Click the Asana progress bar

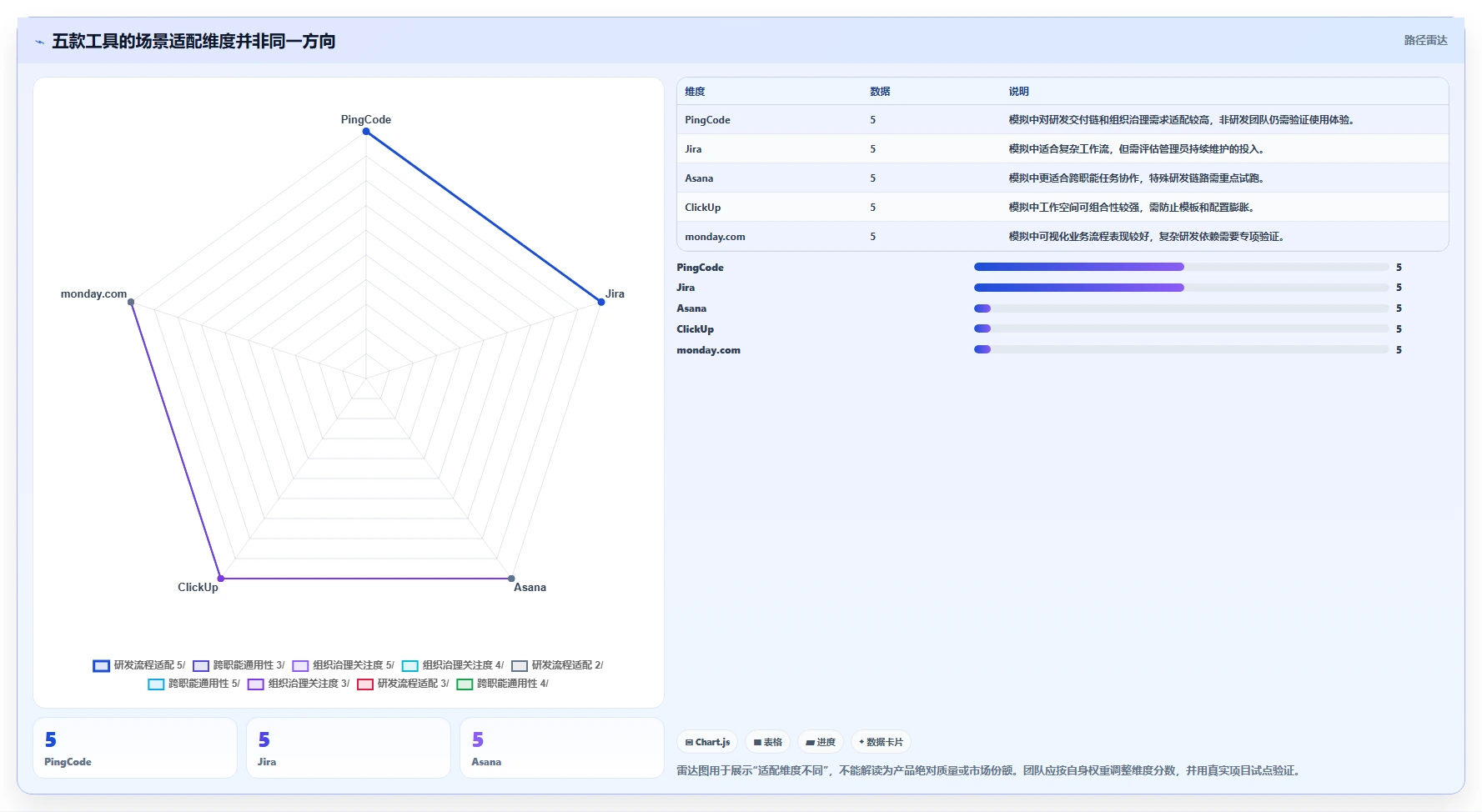click(1181, 308)
